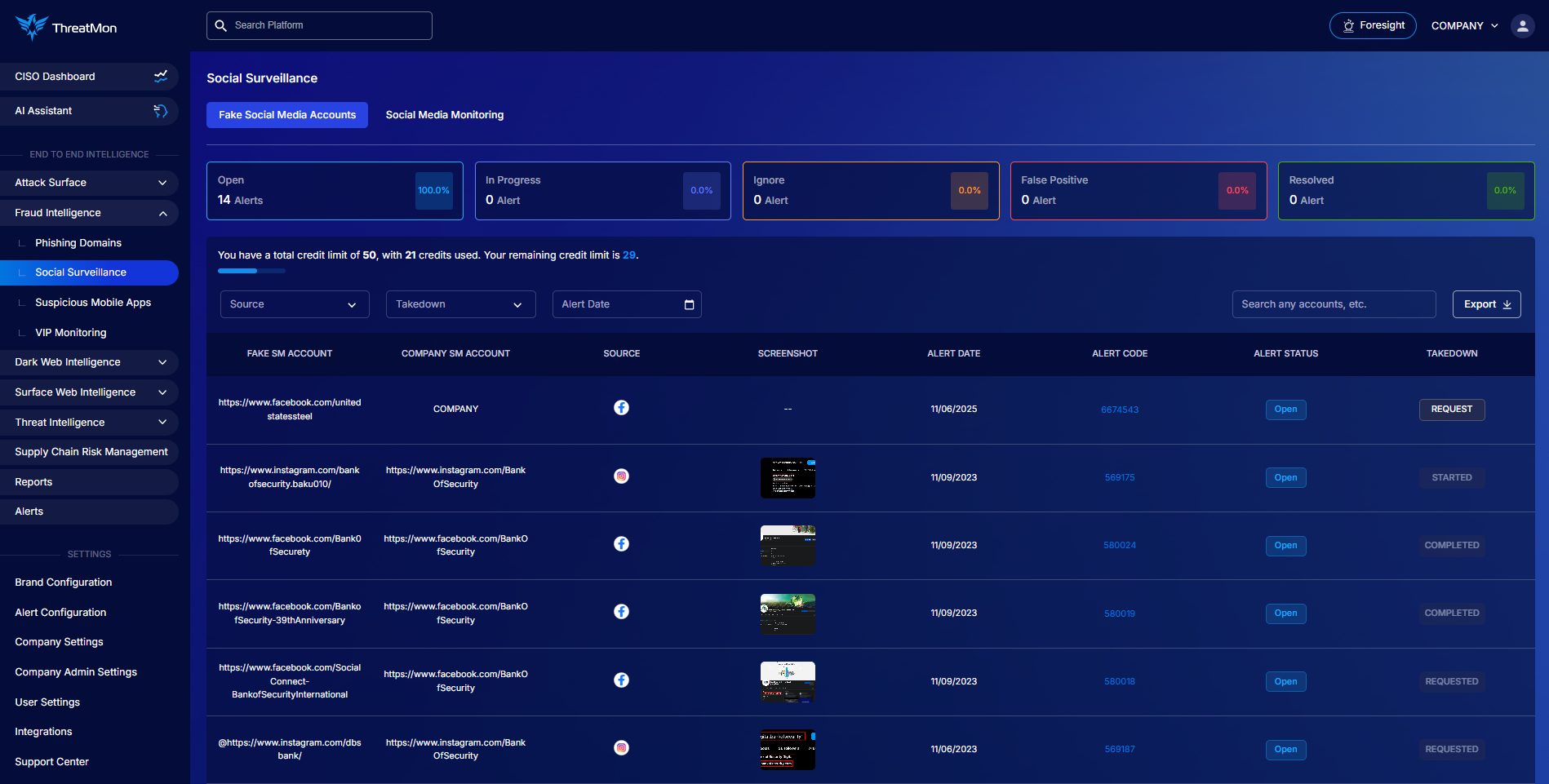
Task: Click Open status for alert 580019
Action: tap(1285, 613)
